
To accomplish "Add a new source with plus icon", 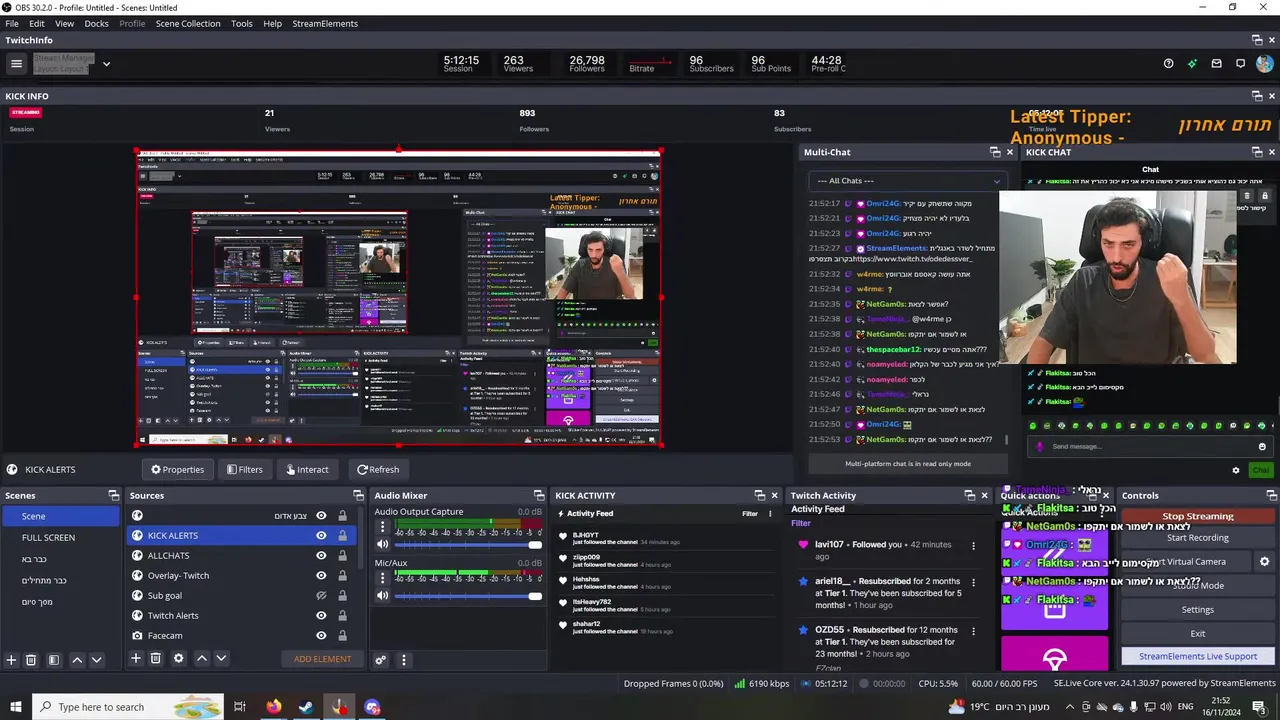I will point(136,658).
